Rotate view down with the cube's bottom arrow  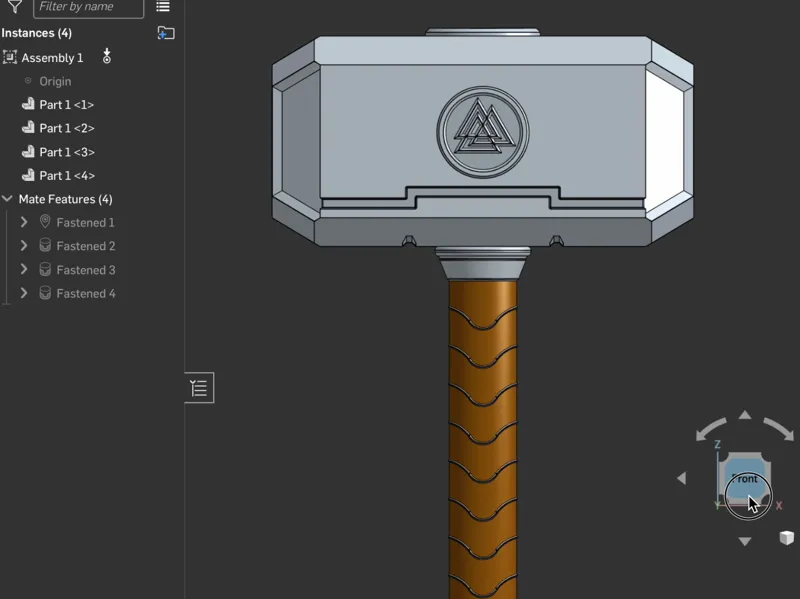coord(745,541)
